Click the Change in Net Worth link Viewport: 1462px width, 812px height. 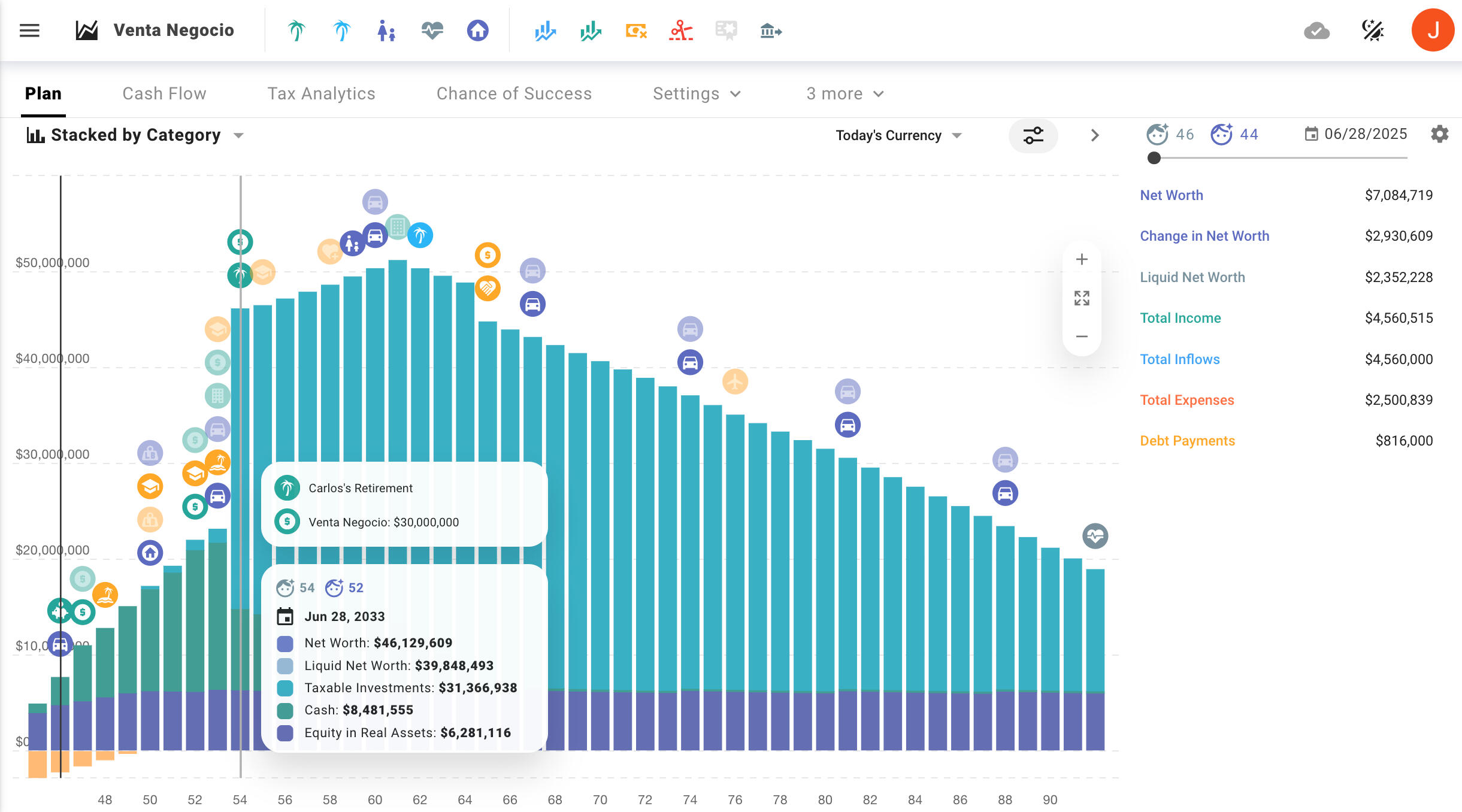coord(1204,236)
